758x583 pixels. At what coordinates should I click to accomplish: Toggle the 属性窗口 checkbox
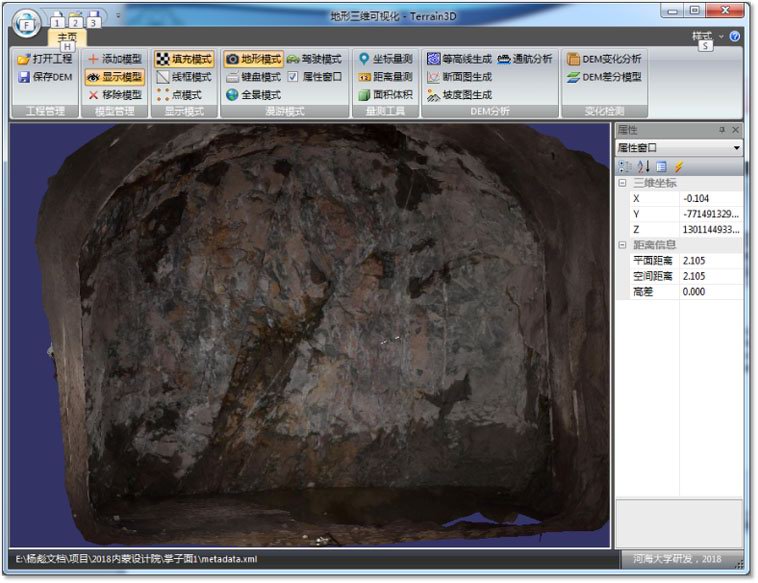coord(293,77)
